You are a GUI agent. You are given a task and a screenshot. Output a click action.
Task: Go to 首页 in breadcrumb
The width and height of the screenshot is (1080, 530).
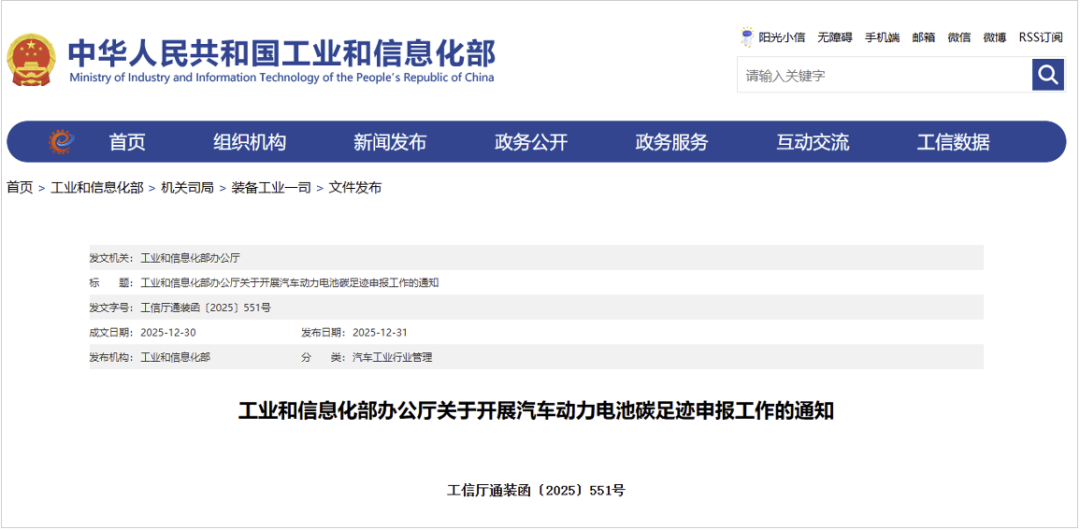[x=20, y=187]
